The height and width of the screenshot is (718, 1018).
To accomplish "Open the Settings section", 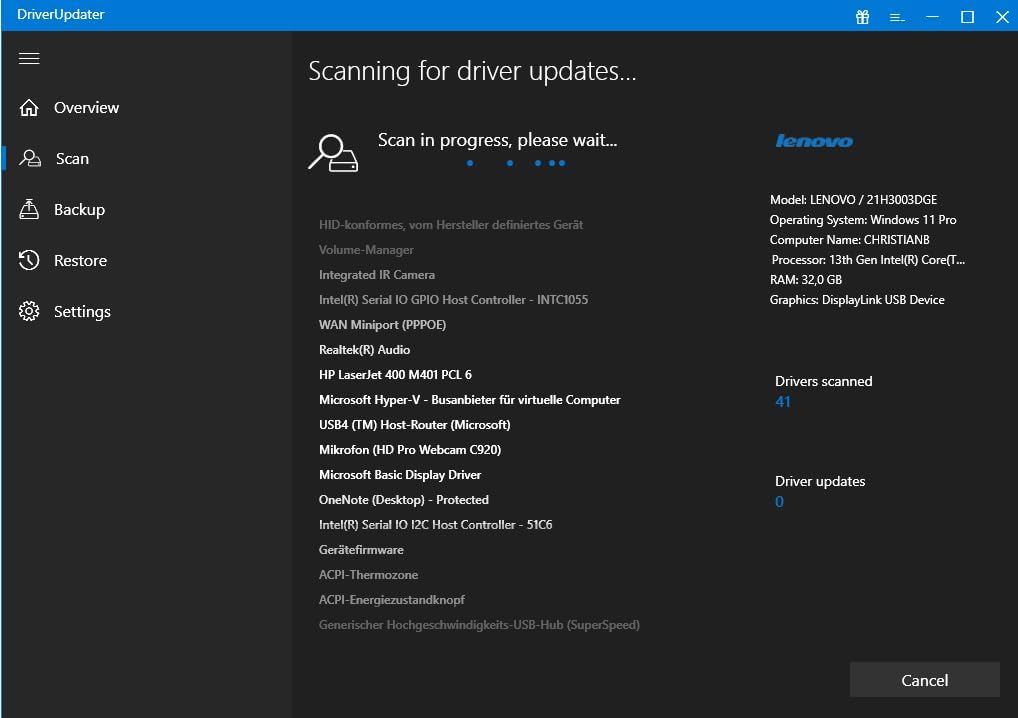I will pos(82,312).
